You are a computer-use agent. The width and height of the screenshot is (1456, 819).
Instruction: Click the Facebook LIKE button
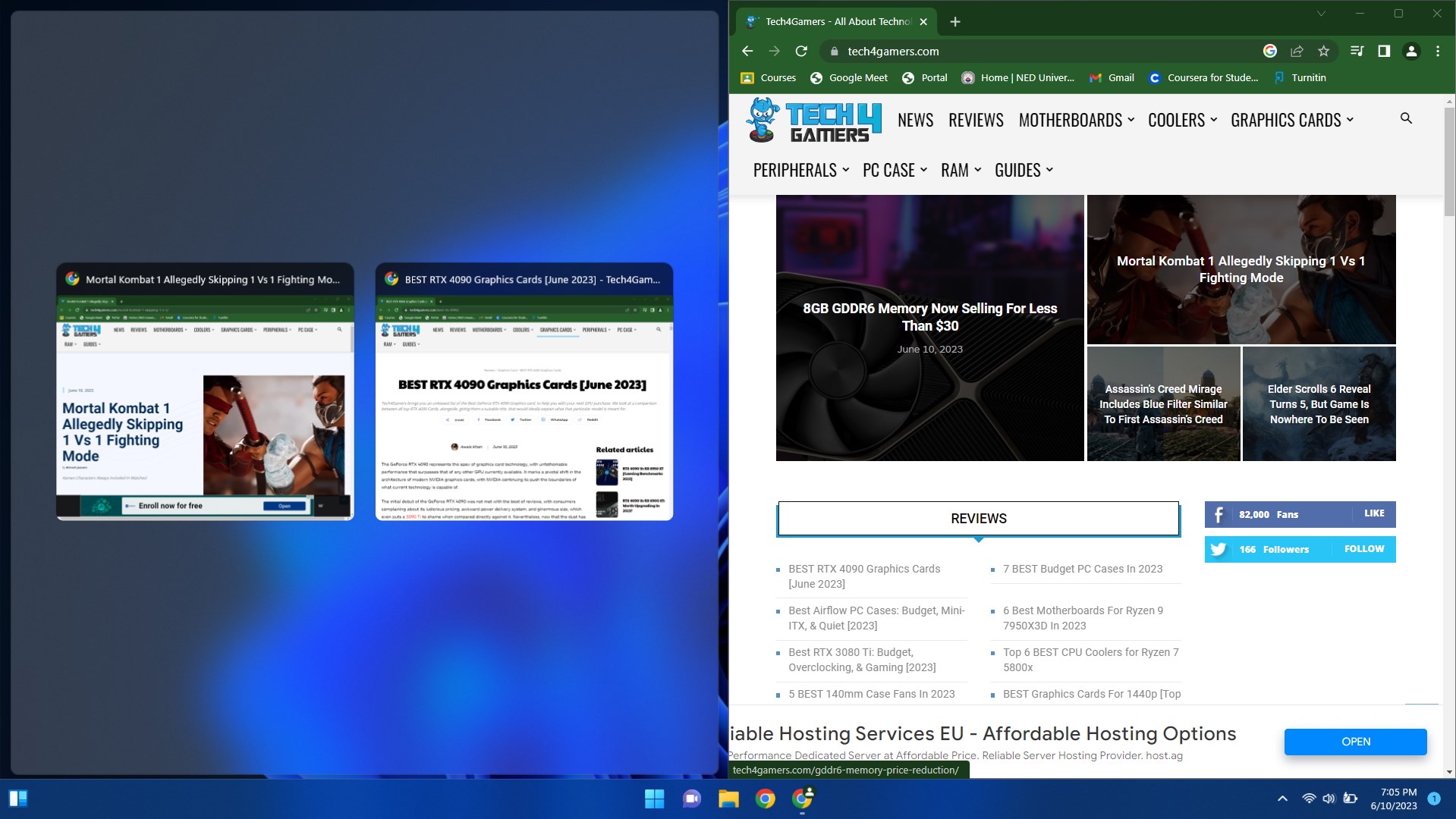1374,513
